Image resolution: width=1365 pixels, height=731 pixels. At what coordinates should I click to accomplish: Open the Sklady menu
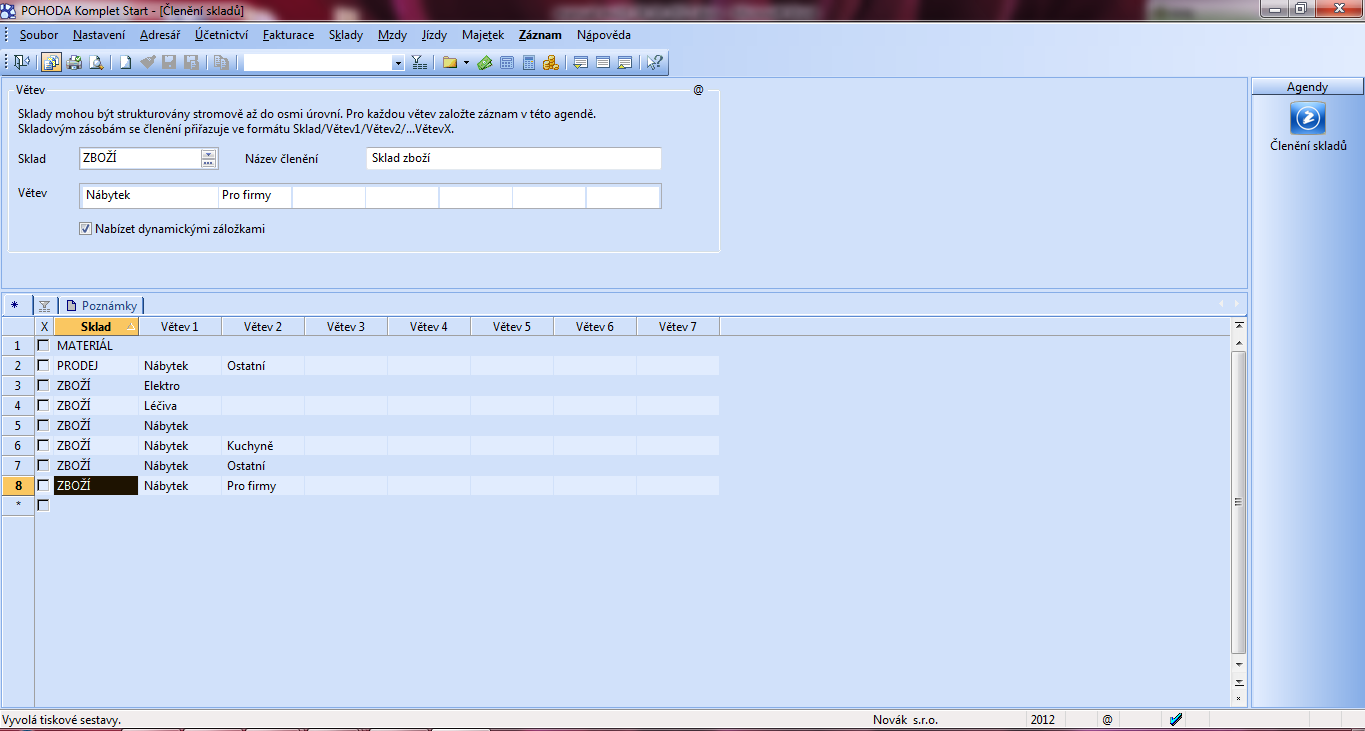[x=346, y=35]
